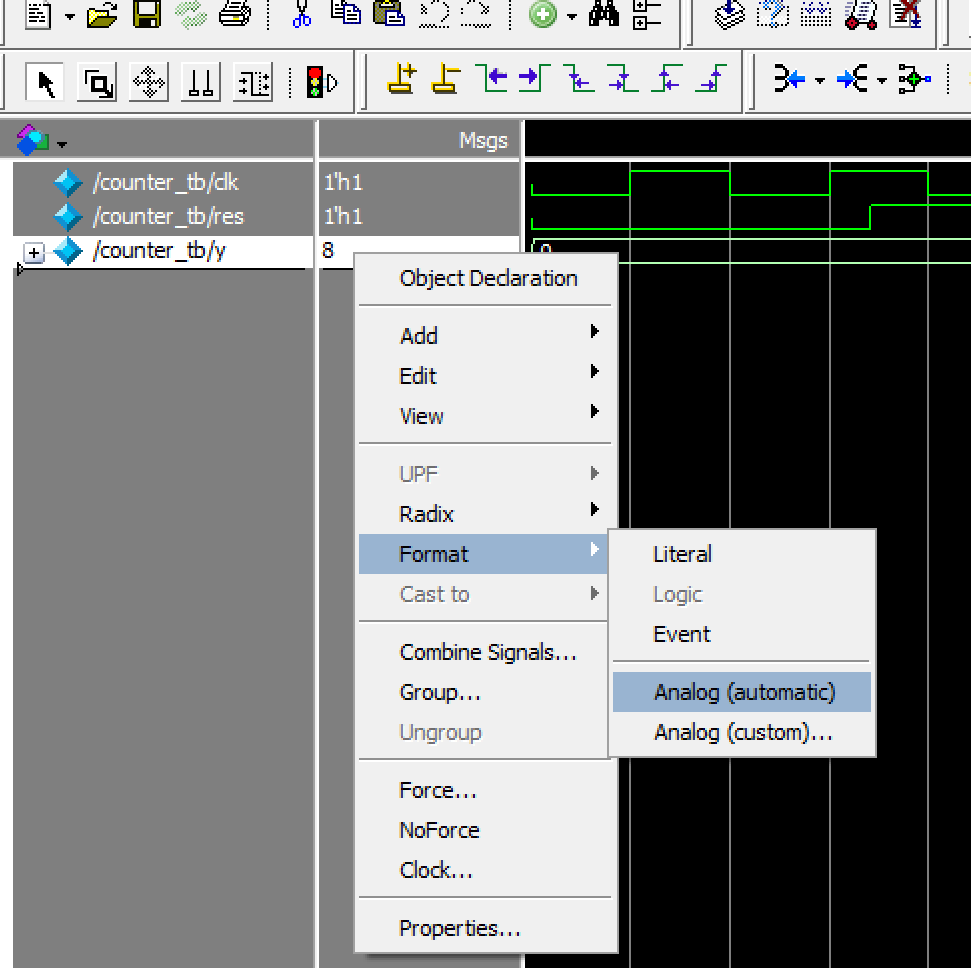
Task: Click the New file toolbar icon
Action: tap(38, 14)
